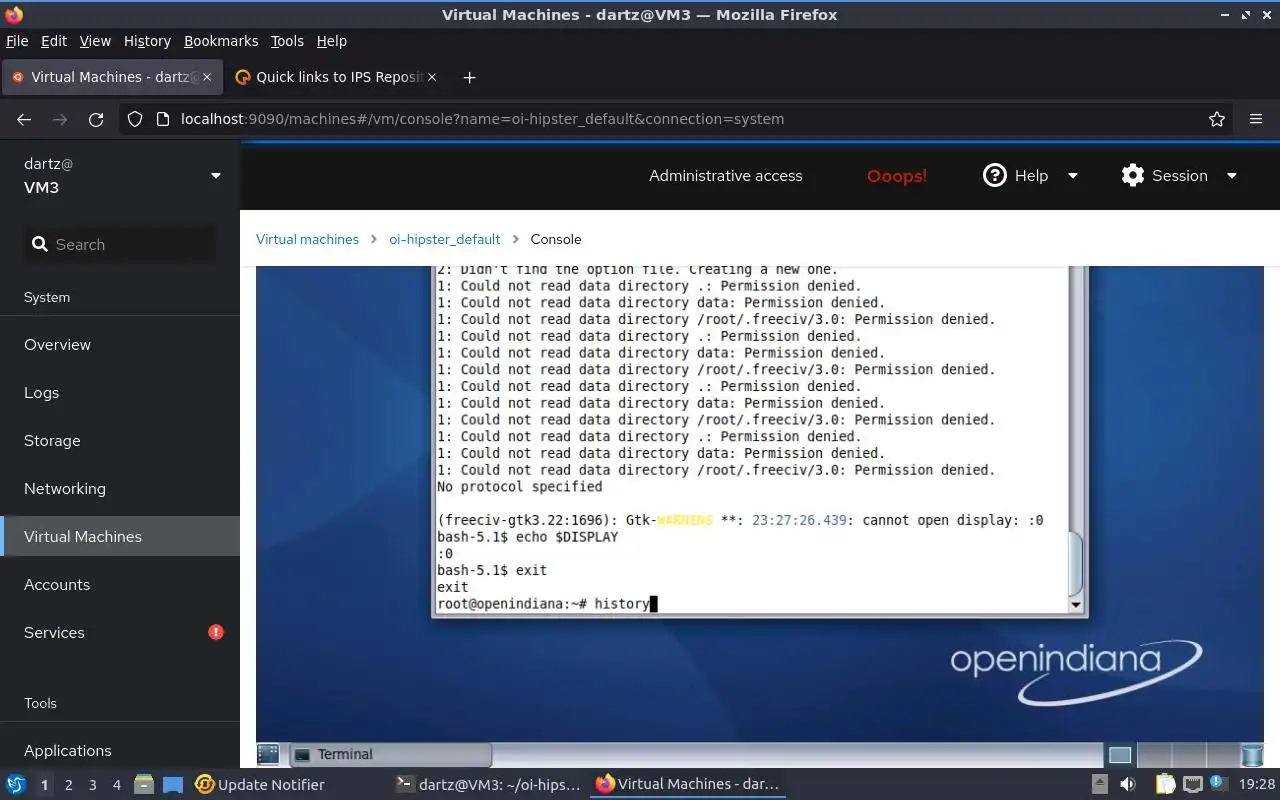The height and width of the screenshot is (800, 1280).
Task: Expand the Help dropdown menu
Action: [1073, 175]
